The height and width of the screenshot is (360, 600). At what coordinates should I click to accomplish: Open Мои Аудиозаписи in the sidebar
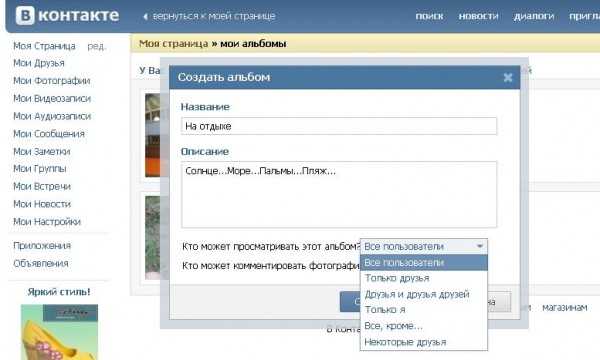pyautogui.click(x=52, y=116)
